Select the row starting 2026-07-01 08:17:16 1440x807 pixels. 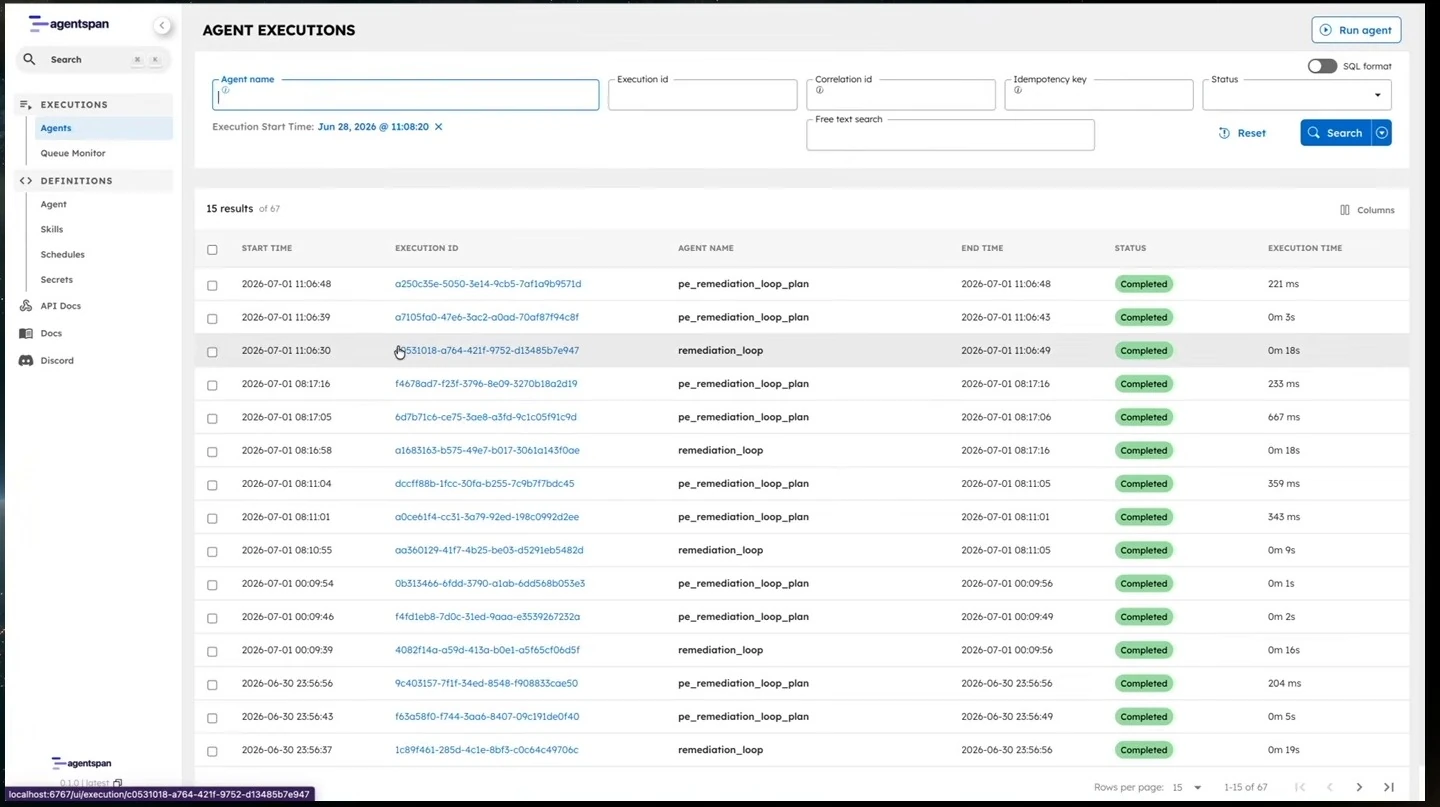click(212, 385)
